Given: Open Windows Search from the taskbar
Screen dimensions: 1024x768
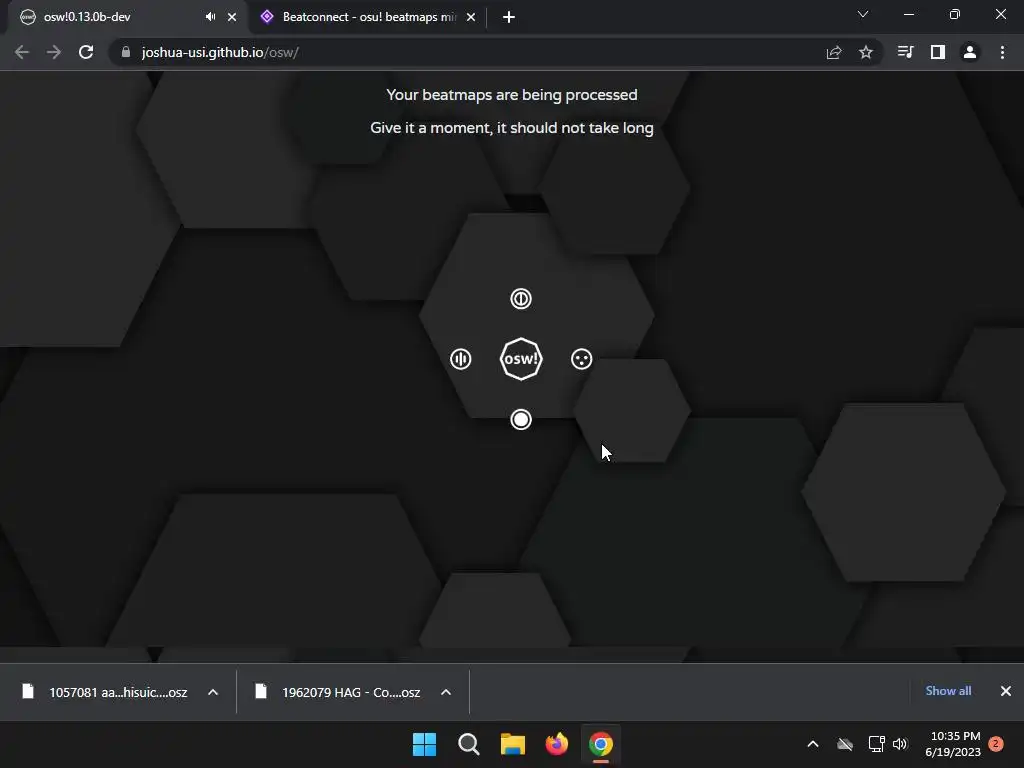Looking at the screenshot, I should [469, 744].
